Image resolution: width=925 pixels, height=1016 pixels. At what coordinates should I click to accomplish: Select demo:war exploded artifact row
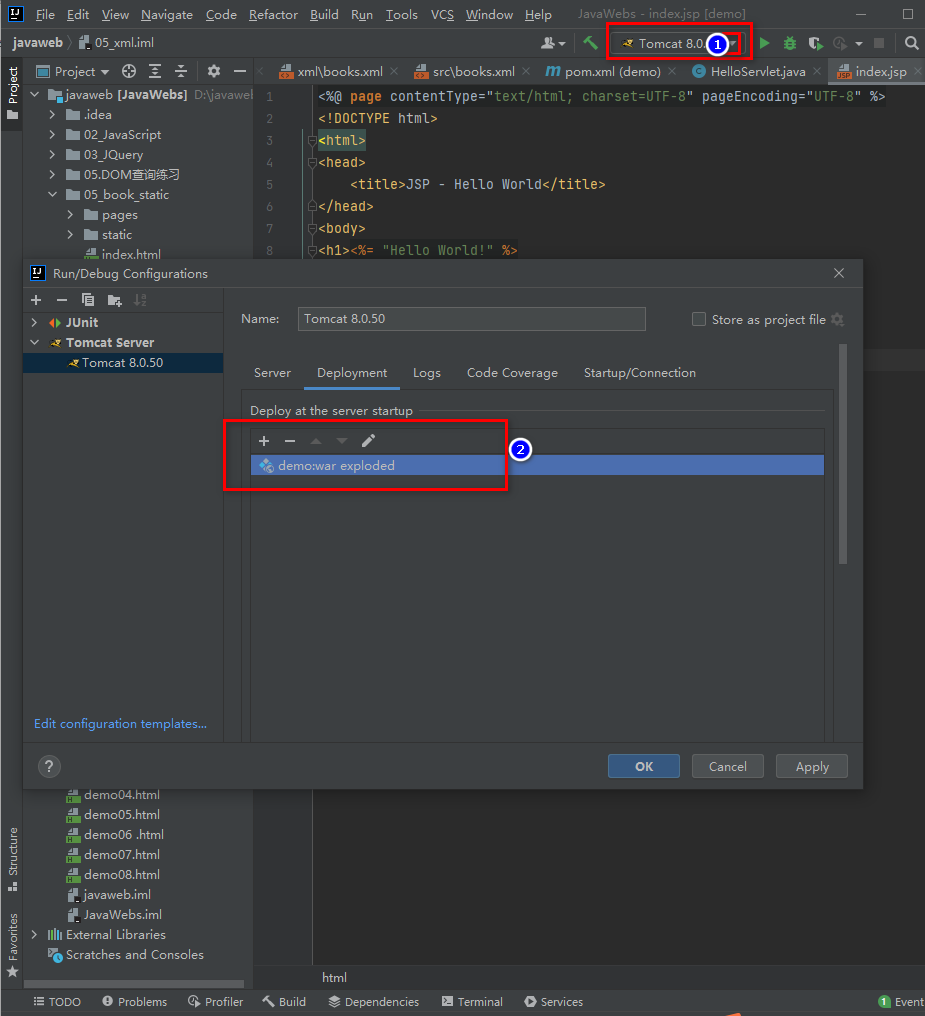click(537, 465)
